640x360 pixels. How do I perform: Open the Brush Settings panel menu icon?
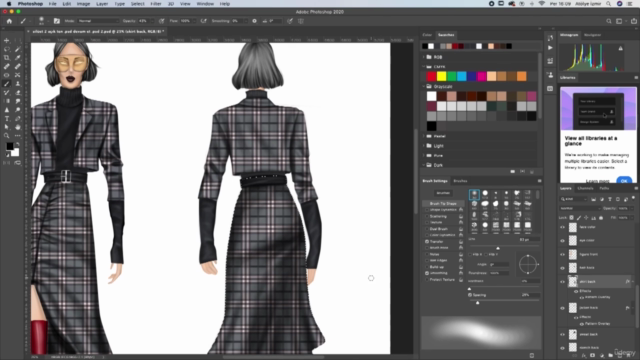pos(539,181)
